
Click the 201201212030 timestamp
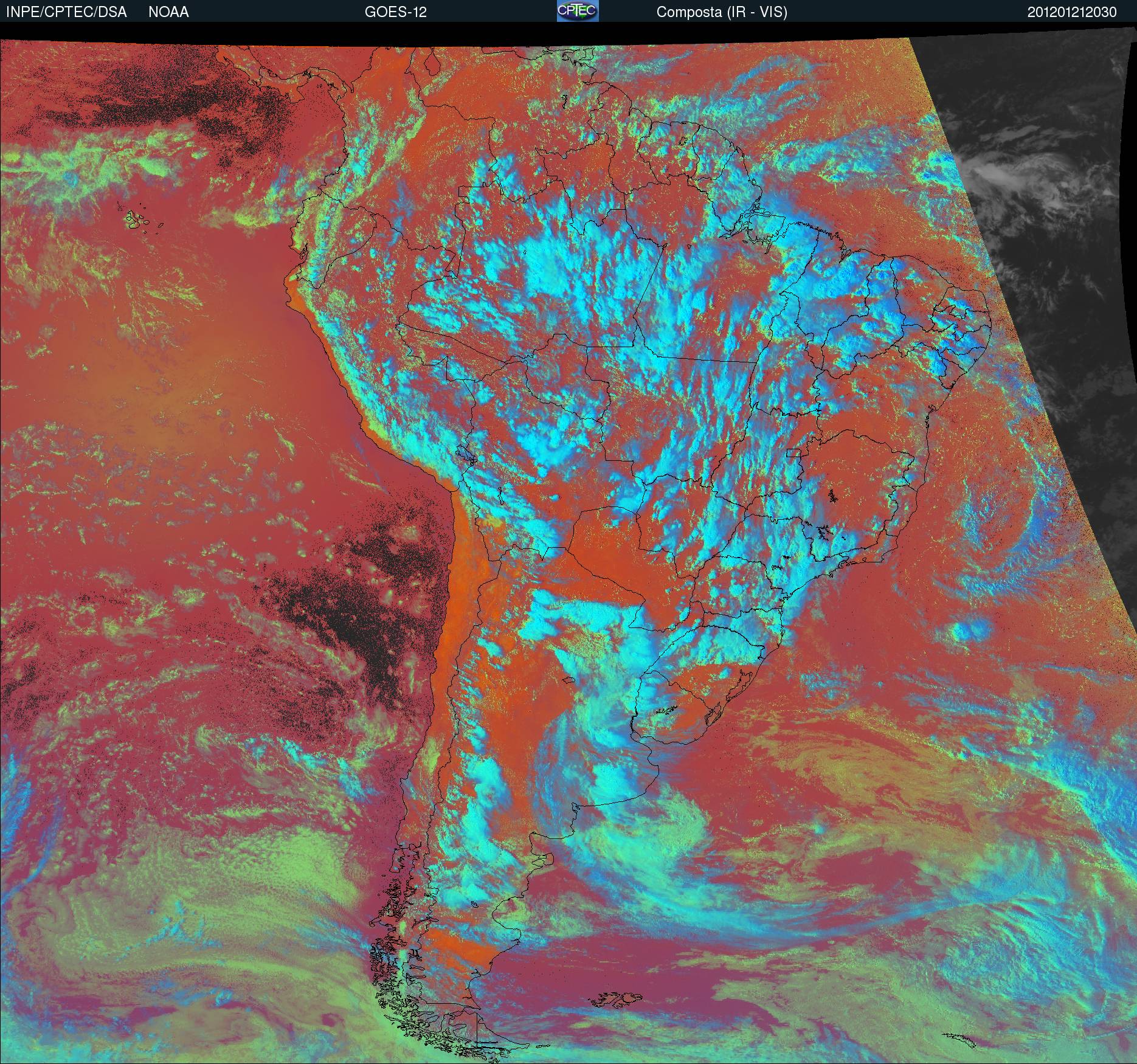point(1072,12)
